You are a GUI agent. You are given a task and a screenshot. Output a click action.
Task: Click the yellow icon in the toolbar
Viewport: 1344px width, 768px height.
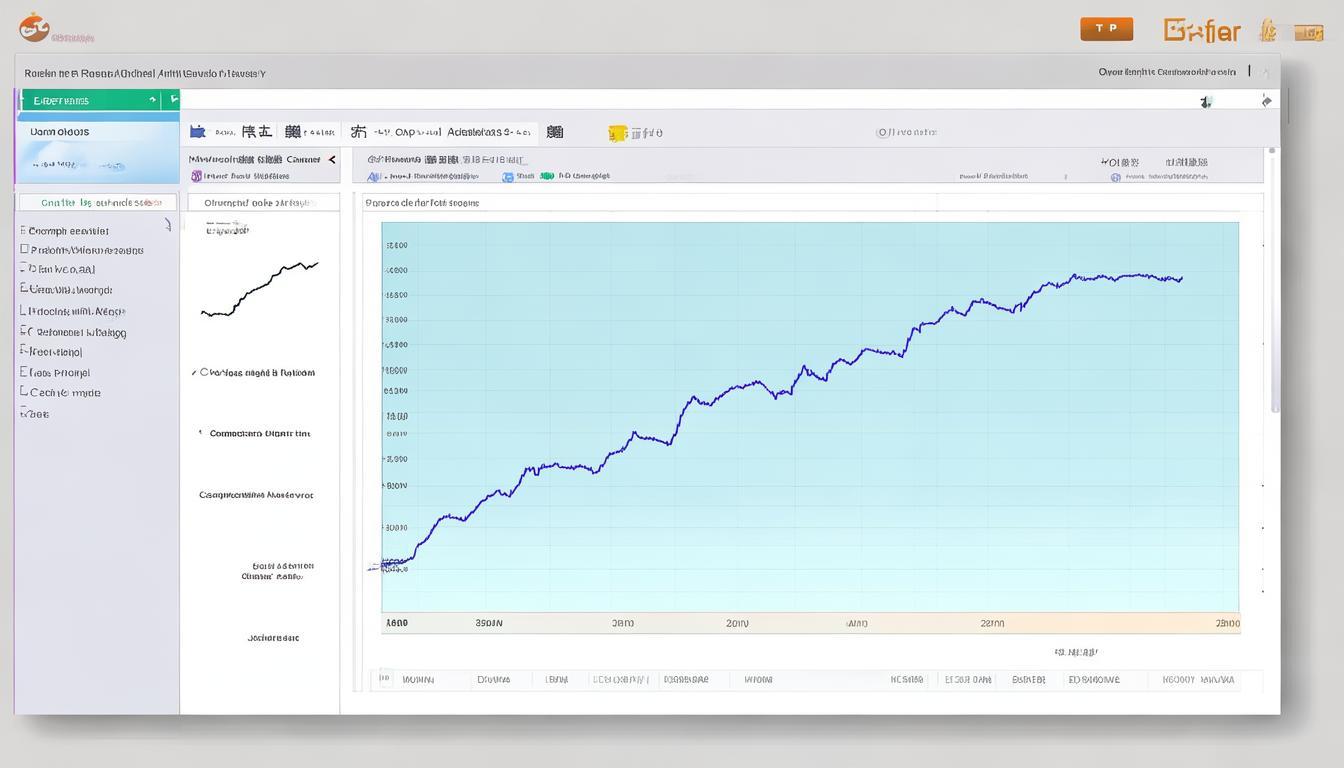(x=617, y=133)
